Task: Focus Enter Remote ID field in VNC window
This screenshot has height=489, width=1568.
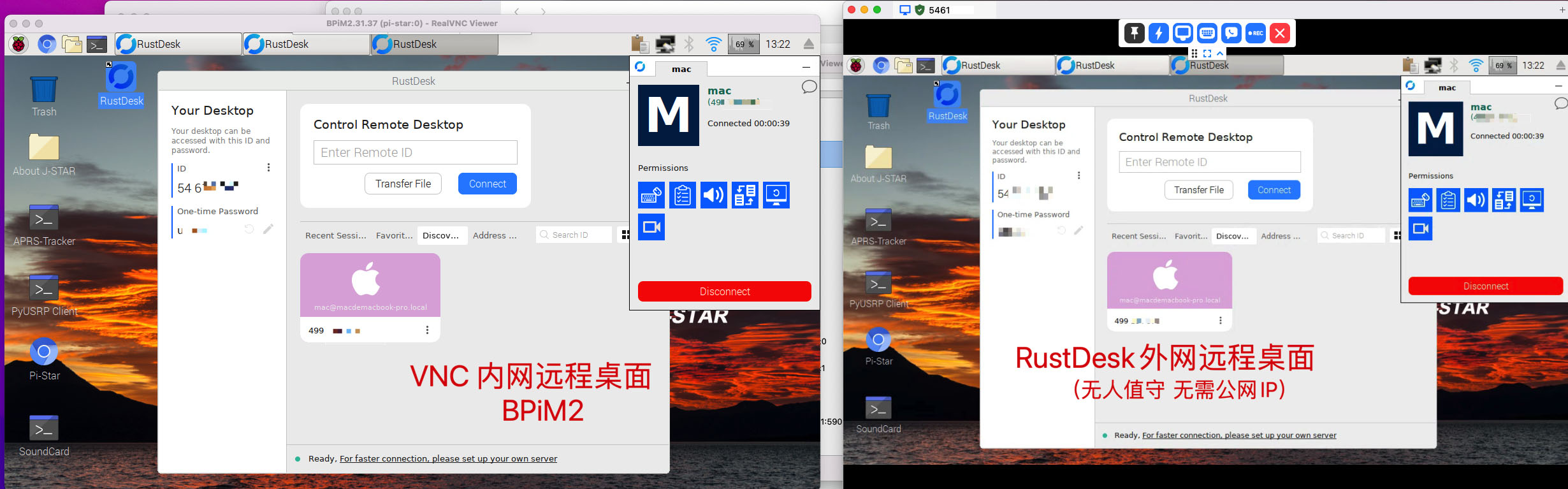Action: click(x=416, y=152)
